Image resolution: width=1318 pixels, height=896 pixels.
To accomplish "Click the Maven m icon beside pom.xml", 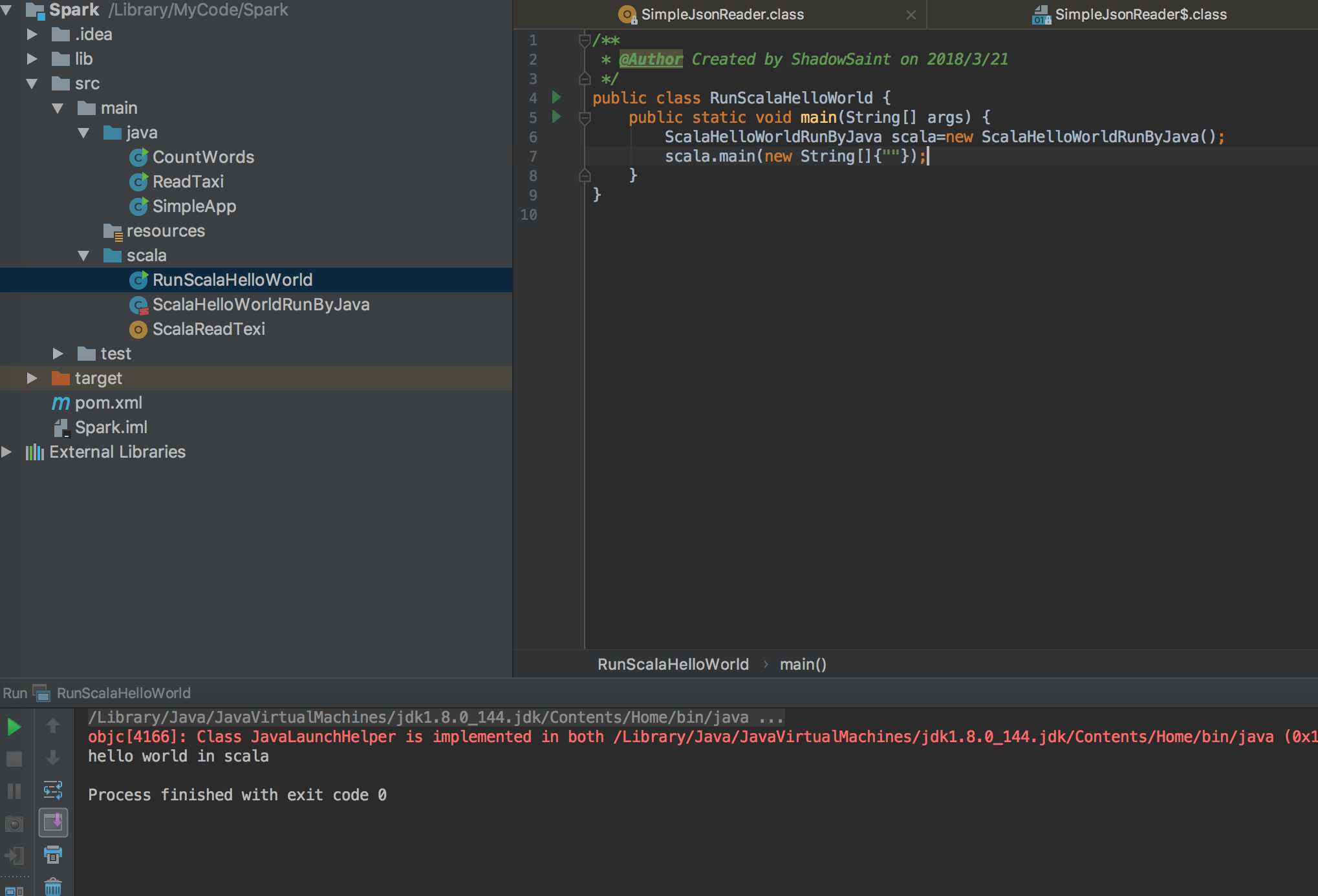I will tap(60, 403).
